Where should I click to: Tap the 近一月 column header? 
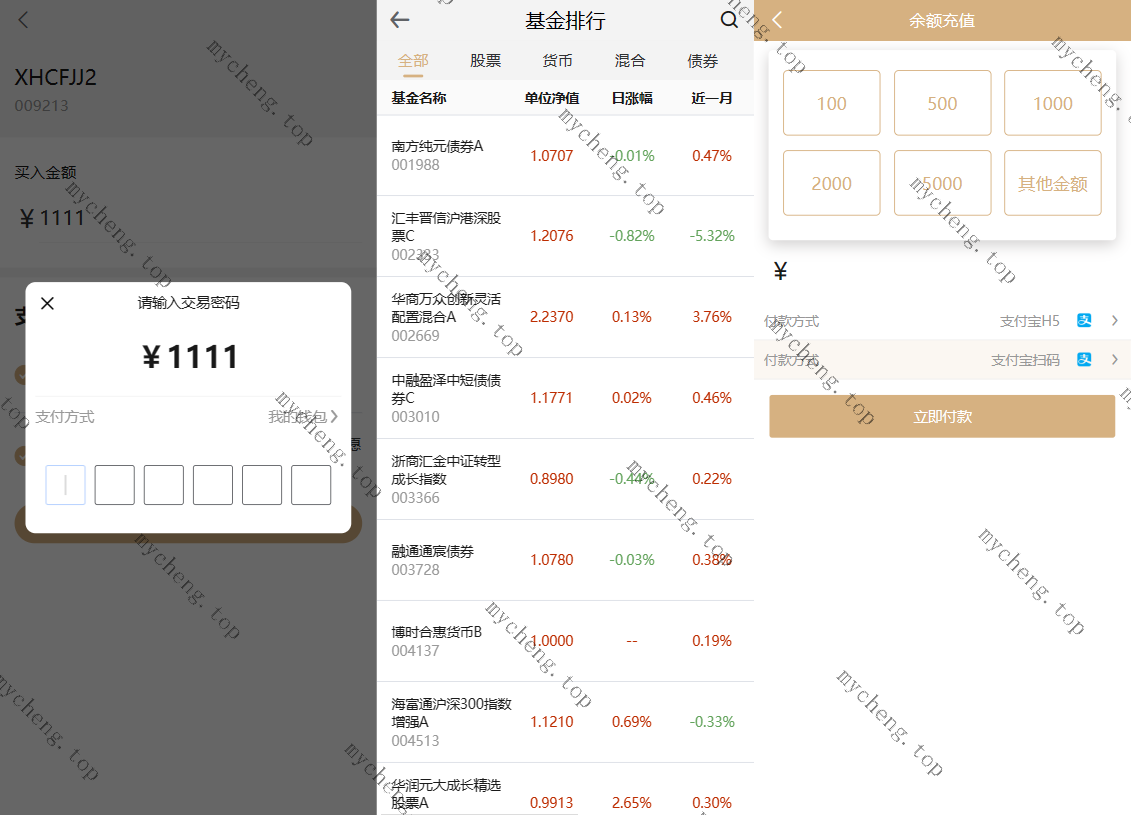(x=712, y=98)
